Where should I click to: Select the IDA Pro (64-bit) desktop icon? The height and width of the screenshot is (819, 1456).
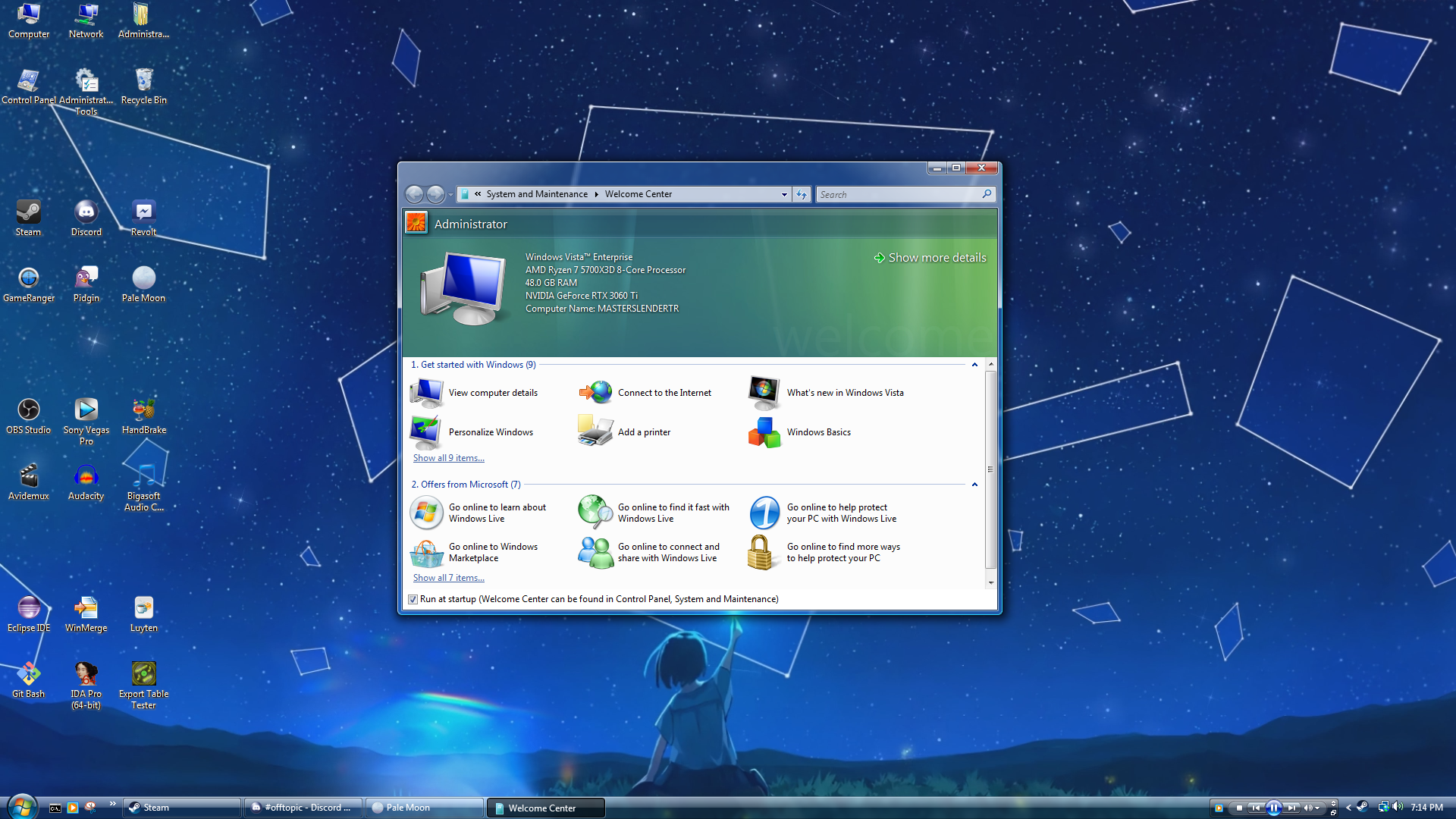[86, 686]
